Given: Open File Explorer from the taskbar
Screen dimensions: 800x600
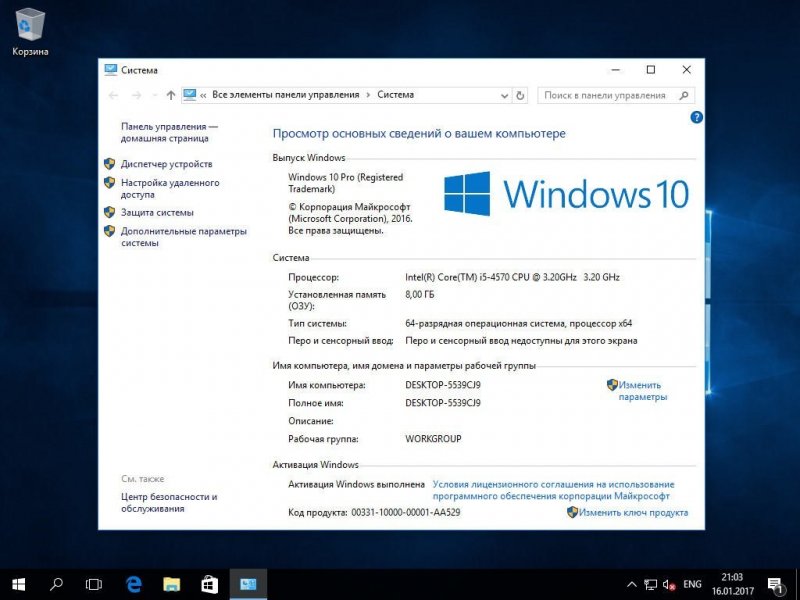Looking at the screenshot, I should [x=171, y=584].
